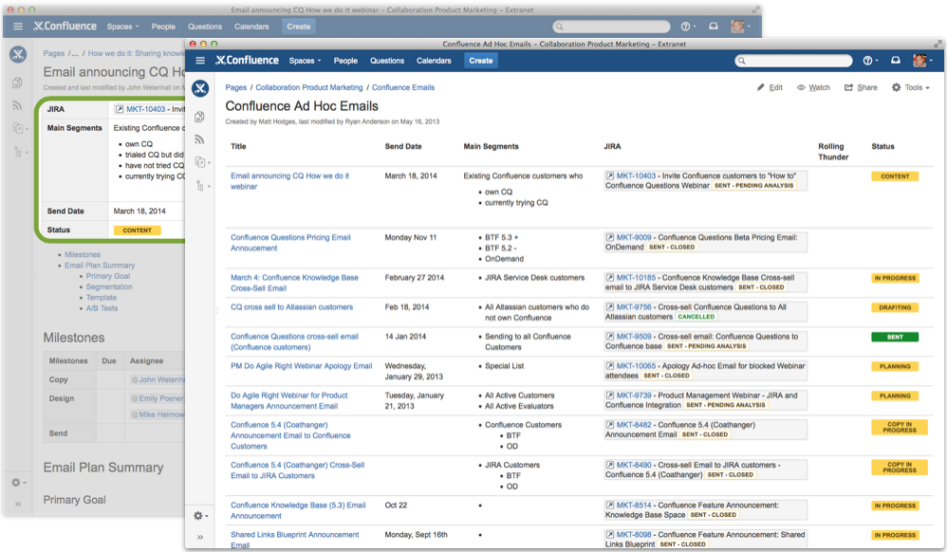Open Calendars menu in the back window
Screen dimensions: 947x552
[251, 27]
